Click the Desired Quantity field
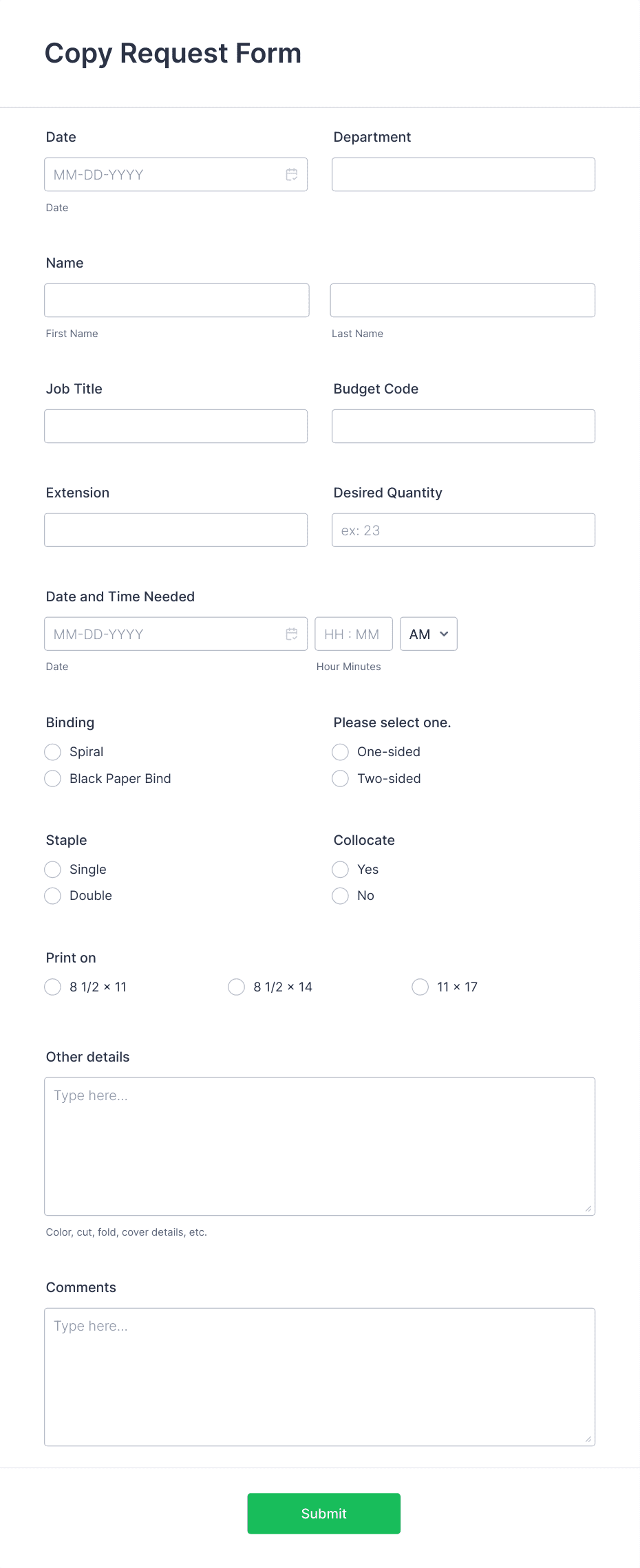 pyautogui.click(x=462, y=530)
